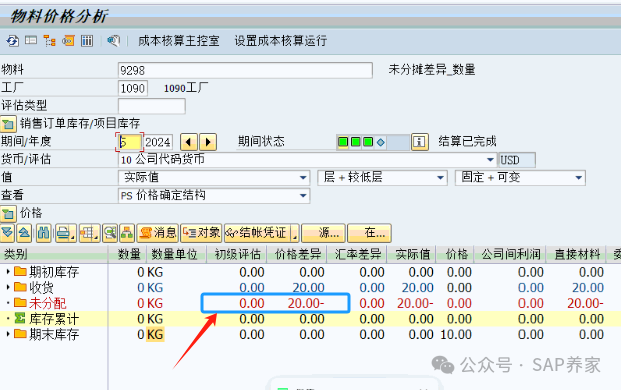Click the 10.00 价格 cell in 期末库存 row
621x390 pixels.
click(456, 335)
